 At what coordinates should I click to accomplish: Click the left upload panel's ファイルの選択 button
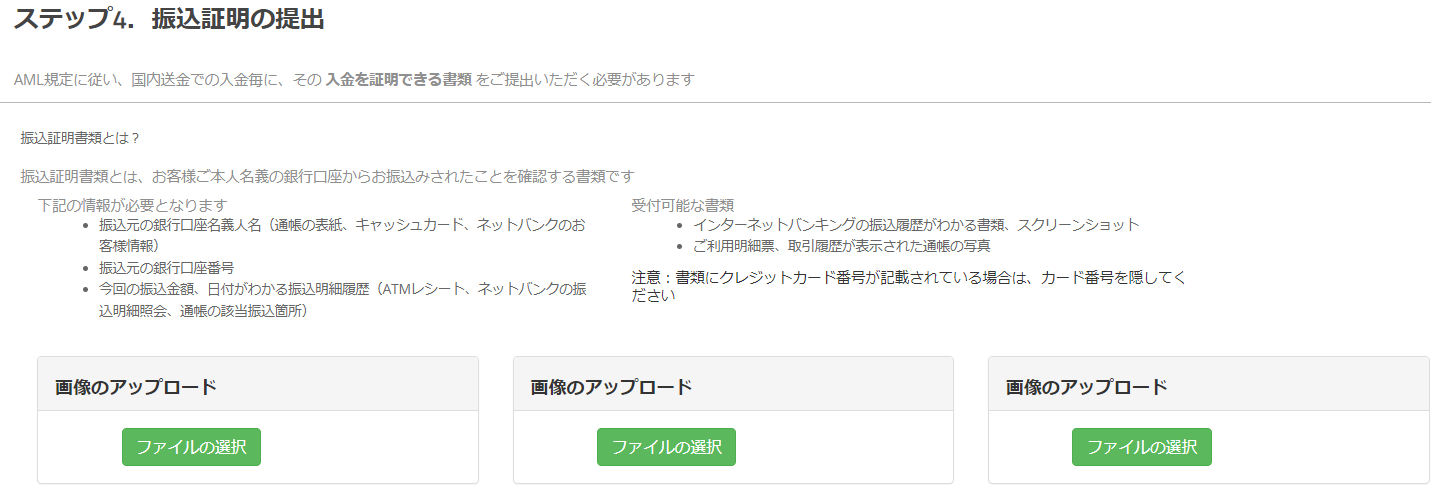pos(191,447)
